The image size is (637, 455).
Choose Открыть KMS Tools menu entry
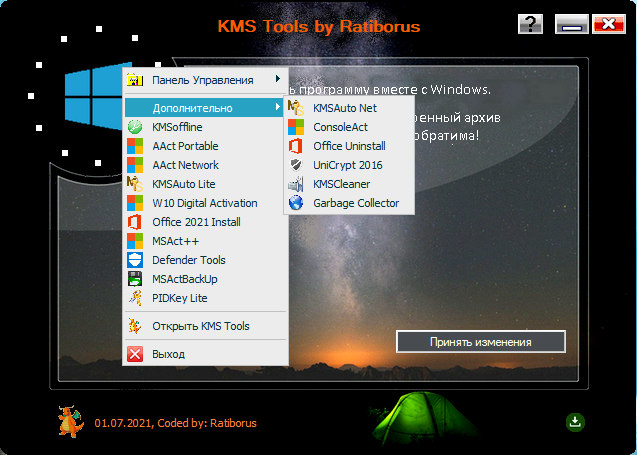(200, 326)
